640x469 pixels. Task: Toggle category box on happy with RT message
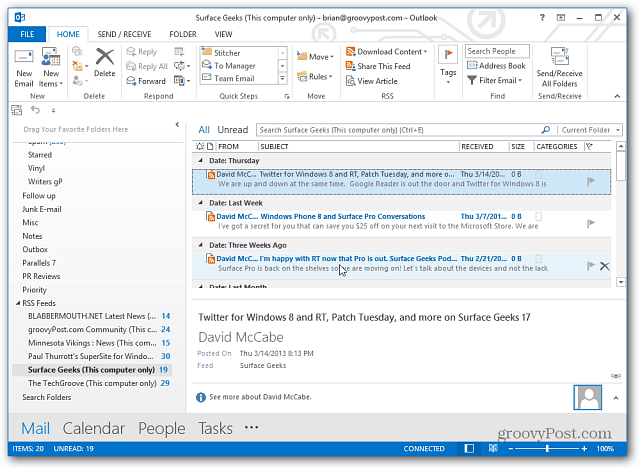point(539,259)
